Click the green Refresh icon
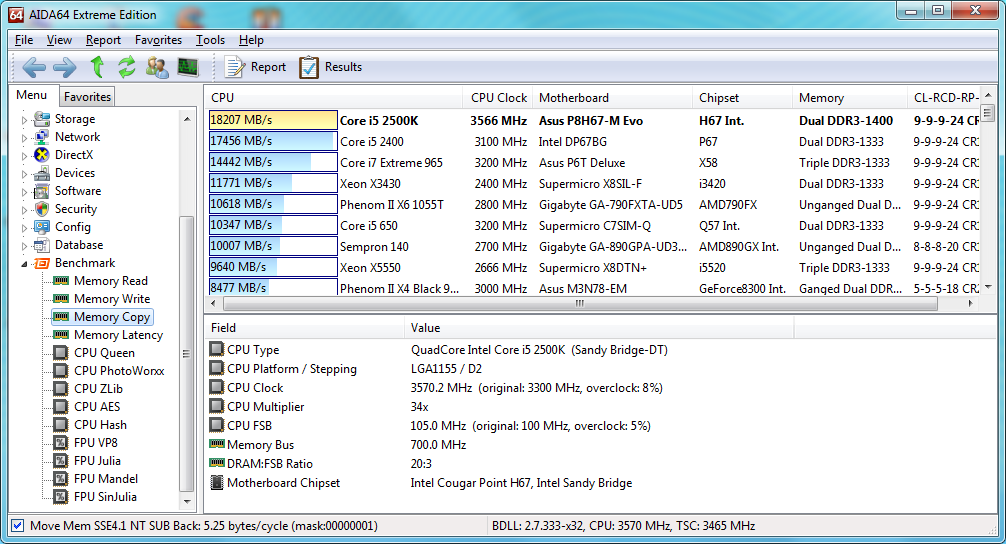Image resolution: width=1006 pixels, height=544 pixels. 127,67
